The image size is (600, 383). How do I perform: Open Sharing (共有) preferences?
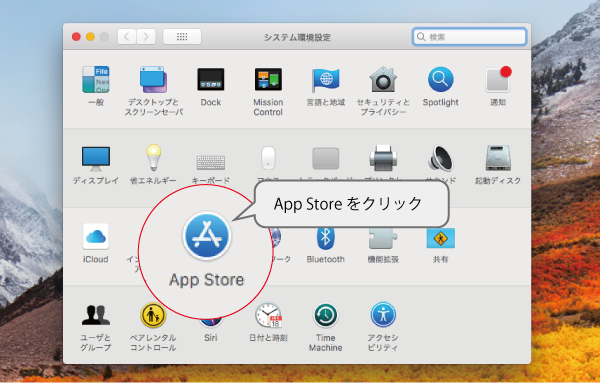point(440,238)
